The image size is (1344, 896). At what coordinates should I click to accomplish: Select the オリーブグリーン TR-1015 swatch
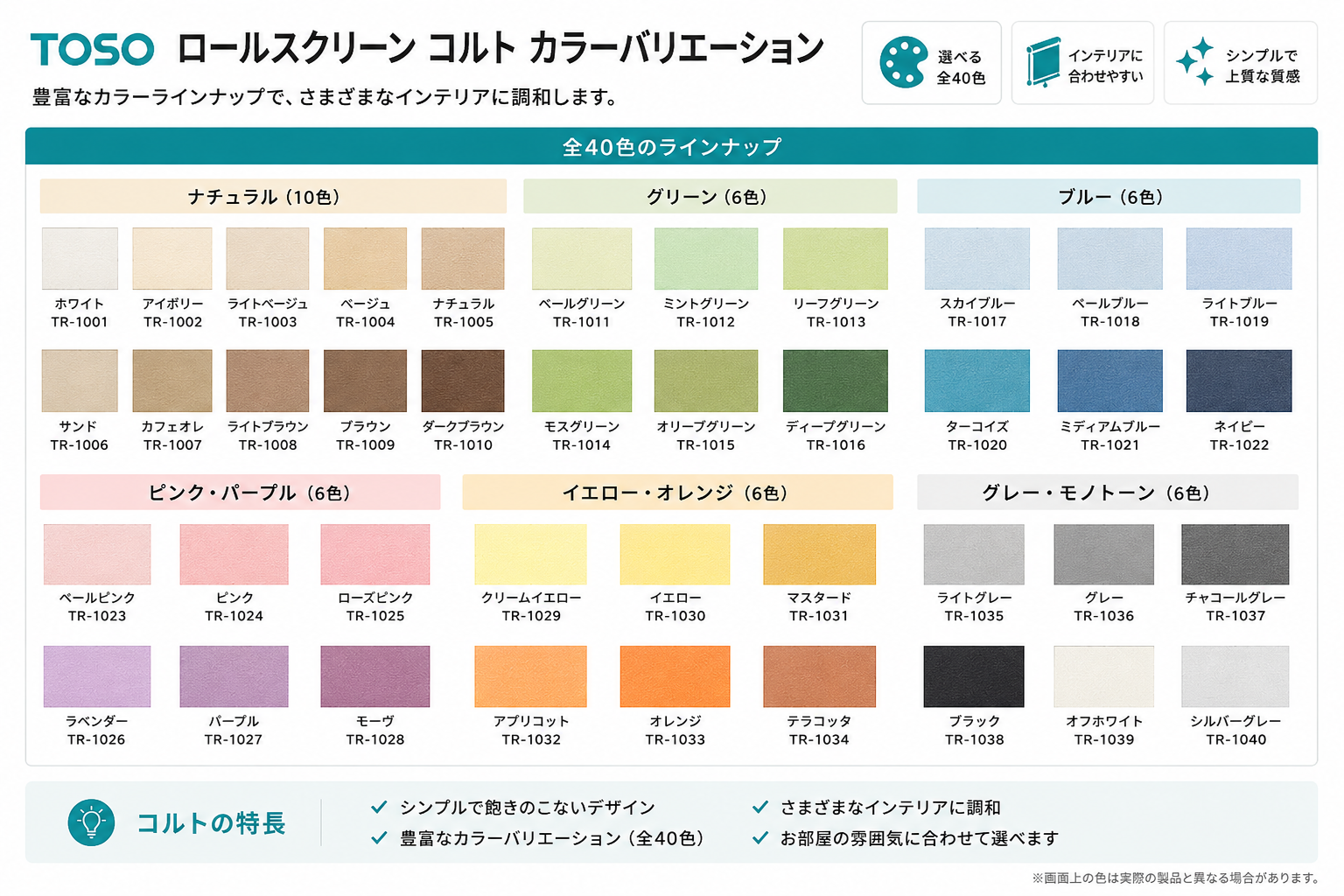pos(706,381)
